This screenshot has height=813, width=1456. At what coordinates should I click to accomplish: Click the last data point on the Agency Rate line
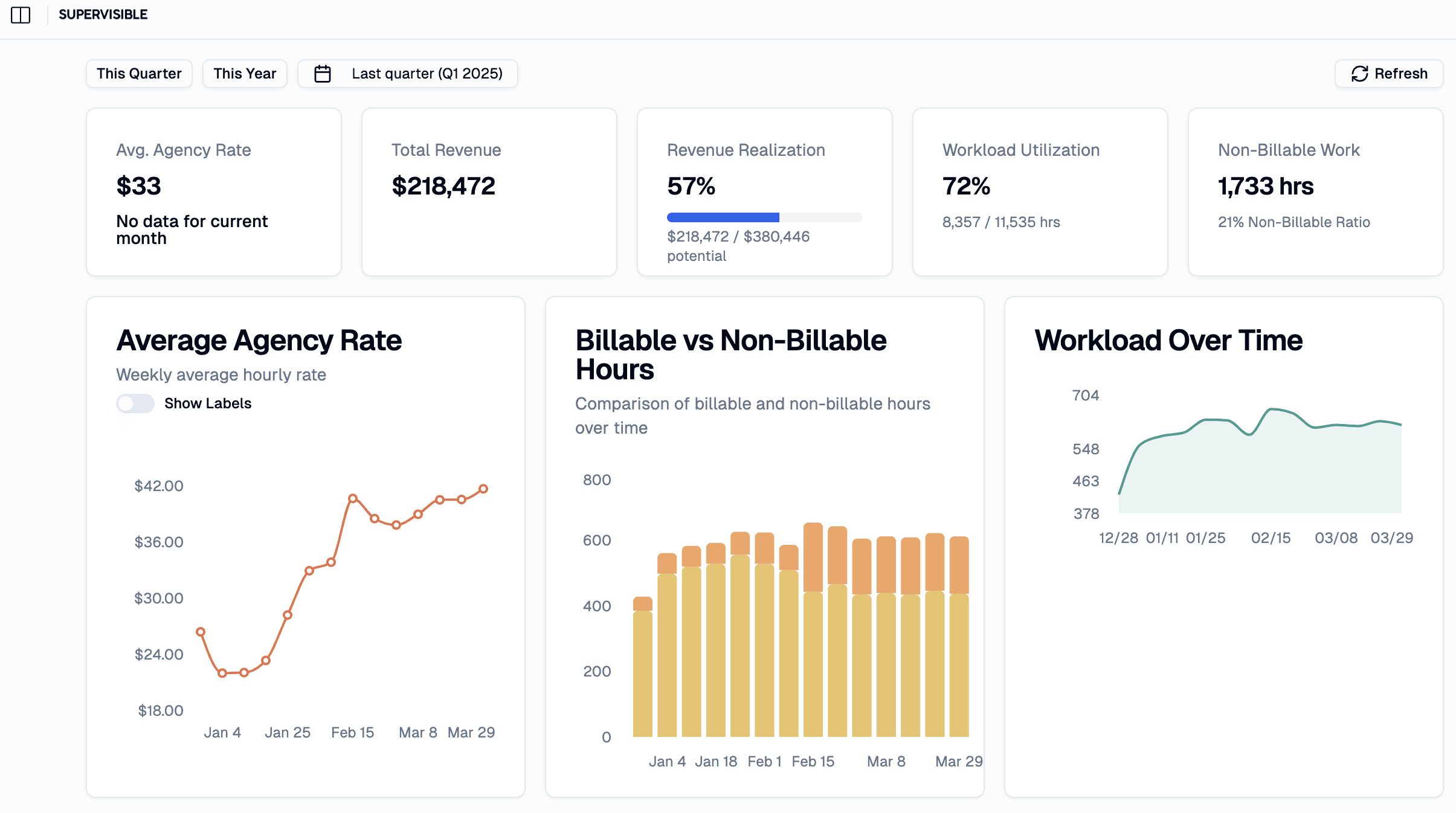point(483,489)
